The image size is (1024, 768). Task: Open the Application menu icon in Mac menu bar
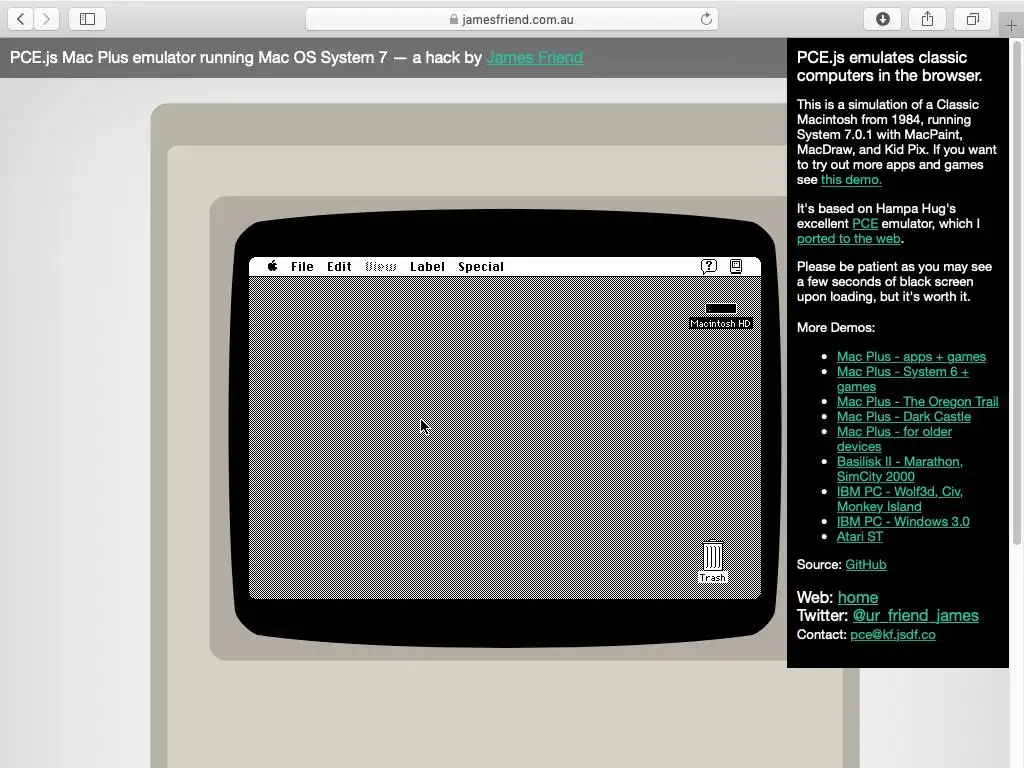click(736, 266)
